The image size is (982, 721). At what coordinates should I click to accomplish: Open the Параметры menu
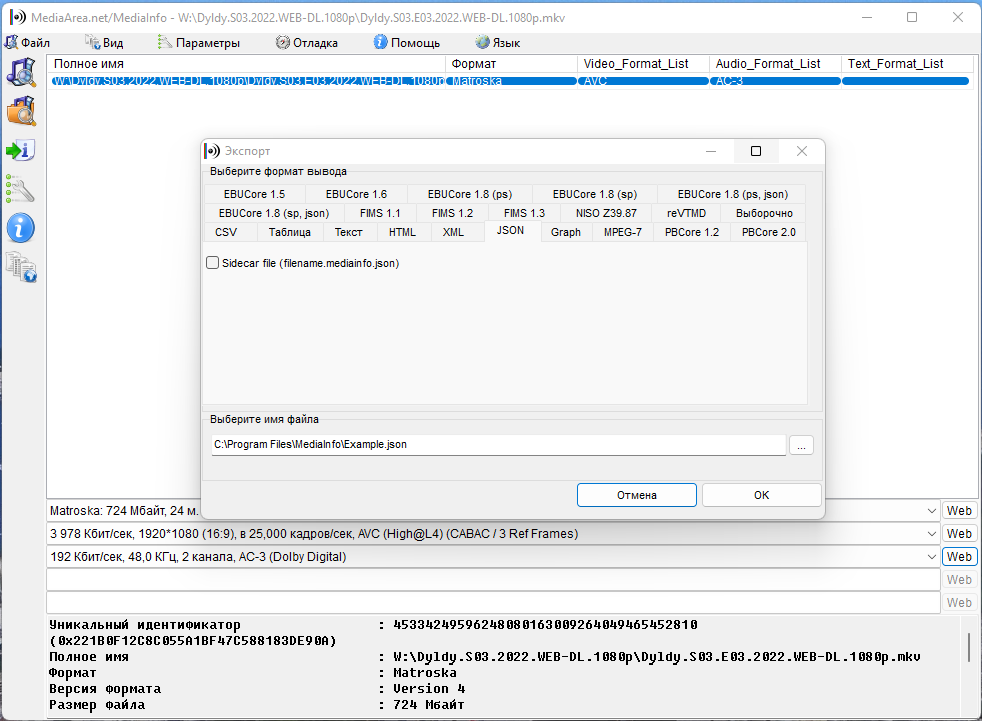pos(199,43)
